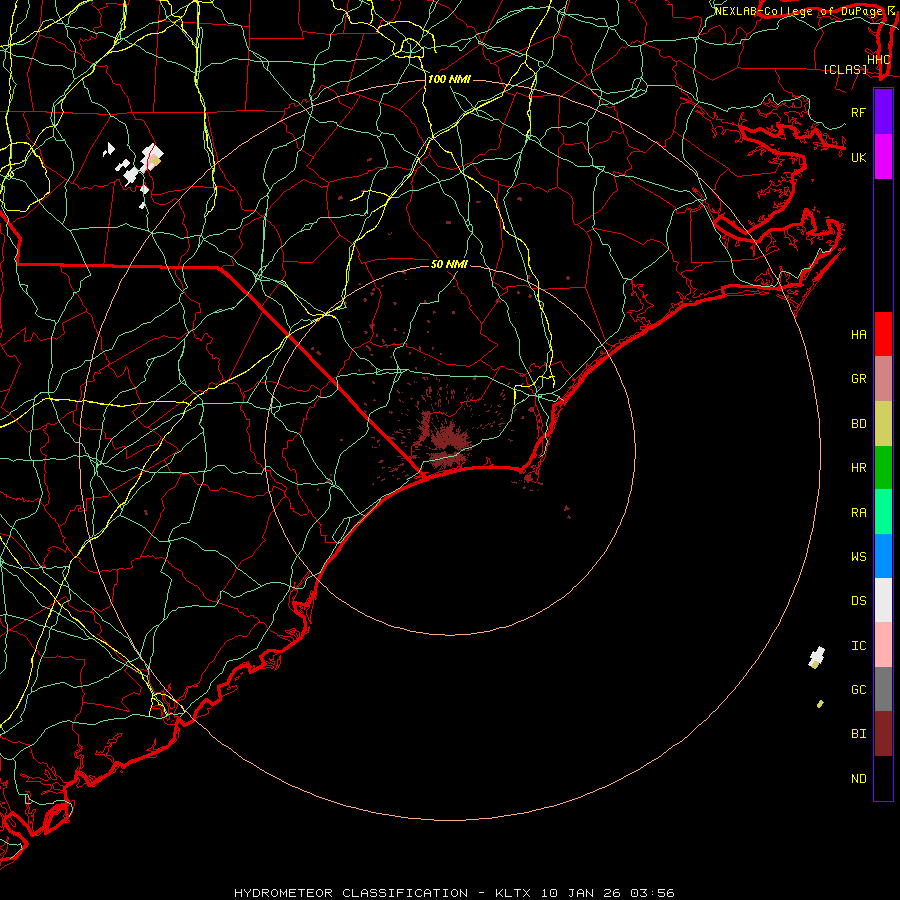Click the purple RF legend color swatch

[883, 112]
